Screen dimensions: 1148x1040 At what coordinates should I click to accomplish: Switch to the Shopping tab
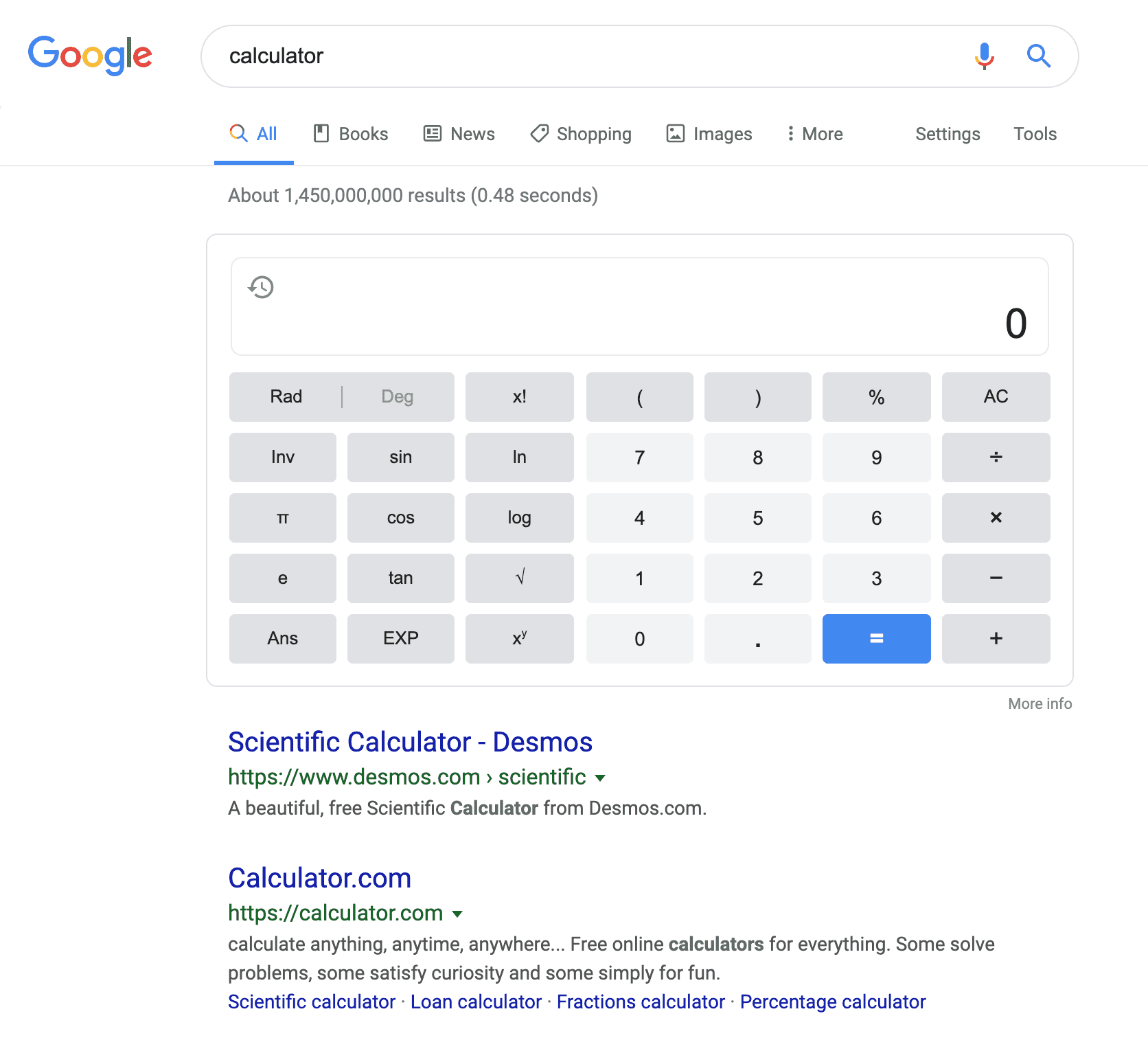click(x=581, y=134)
